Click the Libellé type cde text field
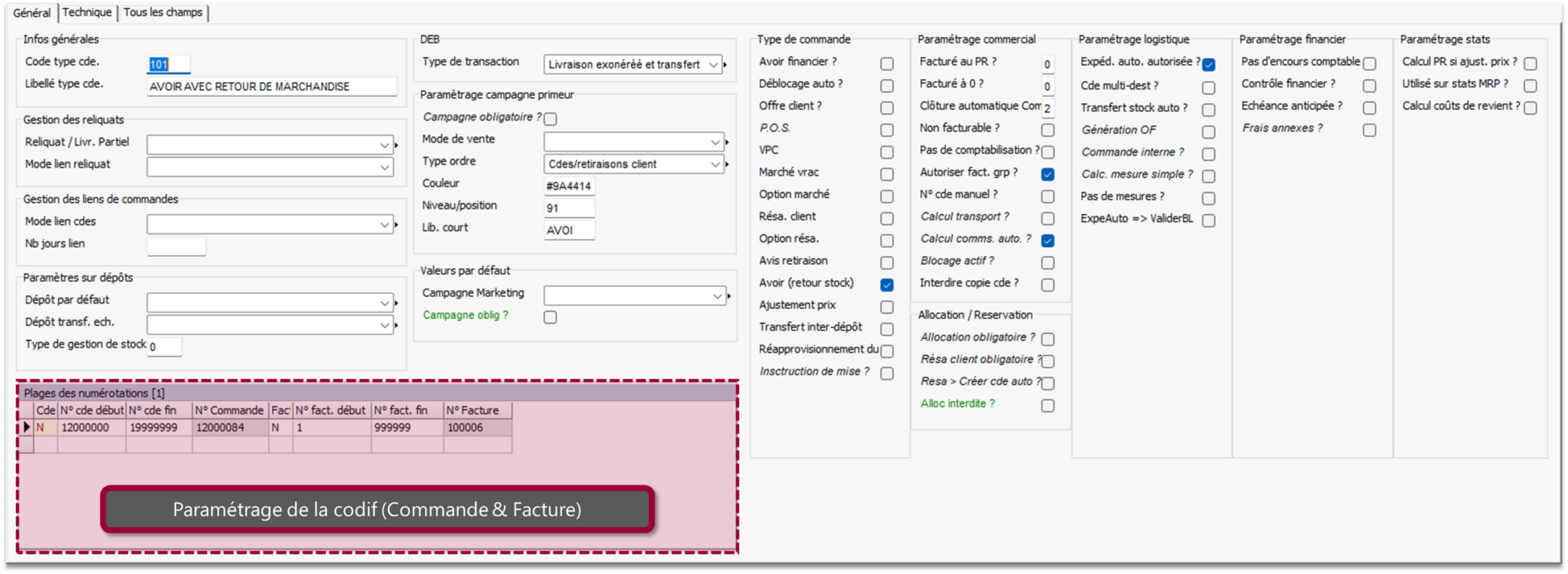 (x=271, y=86)
